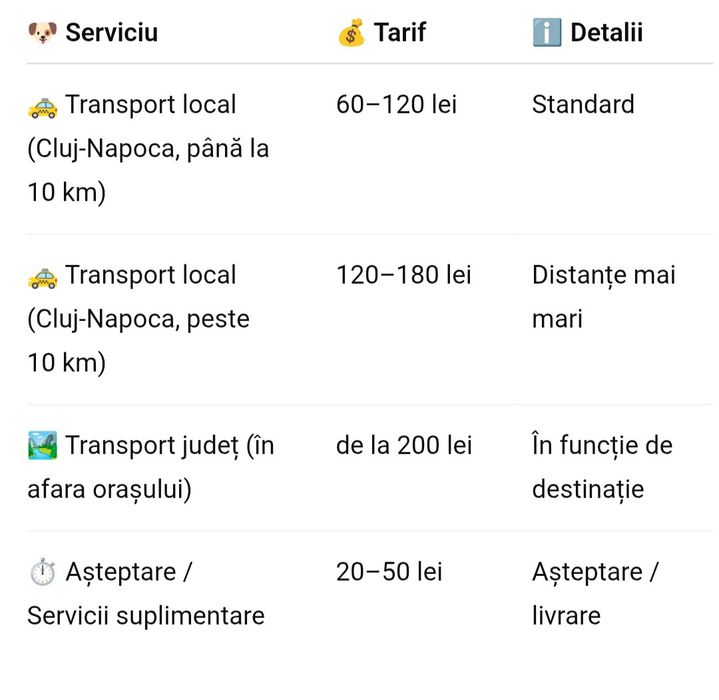719x700 pixels.
Task: Click taxi icon in the 'peste 10 km' row
Action: pos(43,276)
